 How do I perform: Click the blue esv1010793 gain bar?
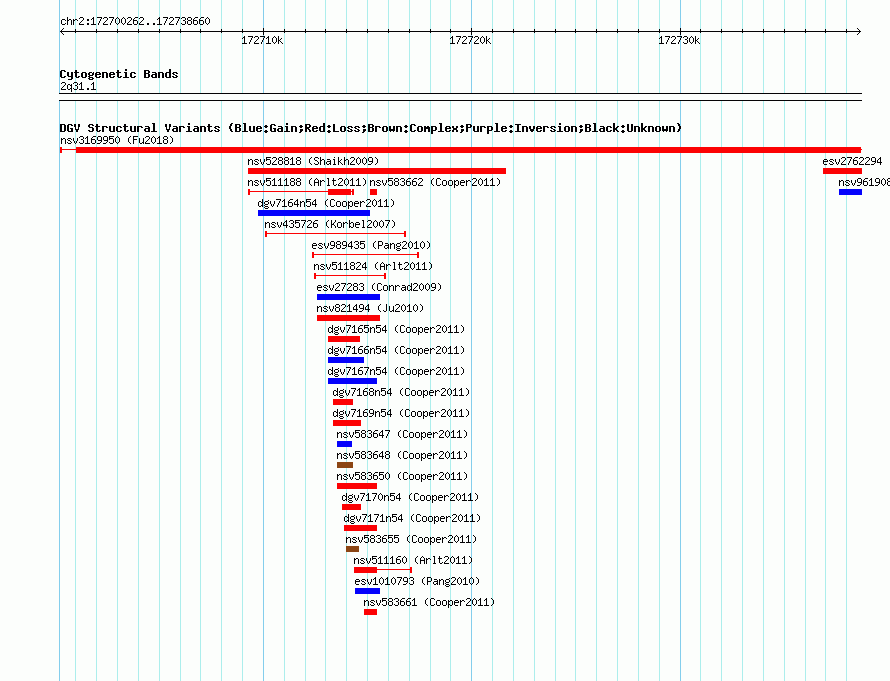tap(368, 591)
